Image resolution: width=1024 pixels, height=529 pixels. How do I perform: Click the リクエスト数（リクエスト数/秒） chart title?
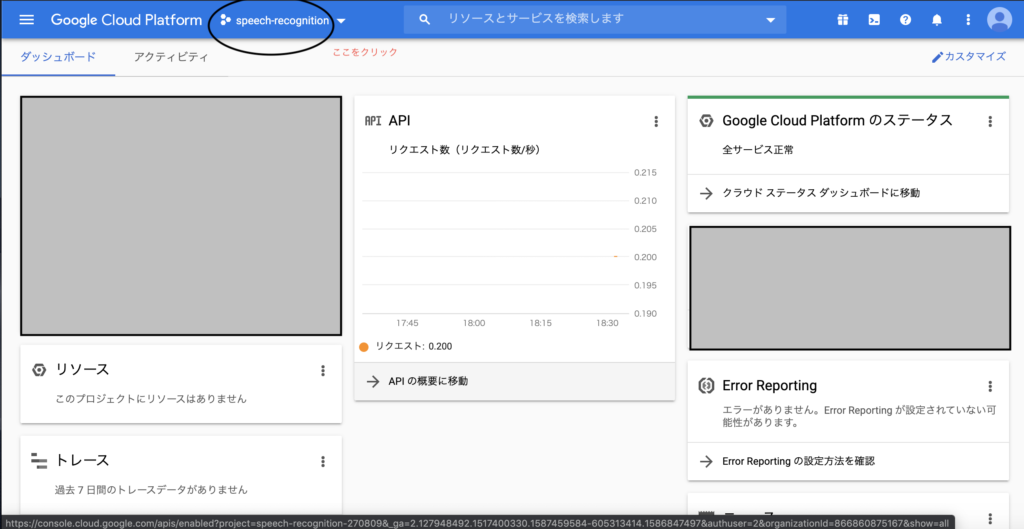pyautogui.click(x=464, y=150)
